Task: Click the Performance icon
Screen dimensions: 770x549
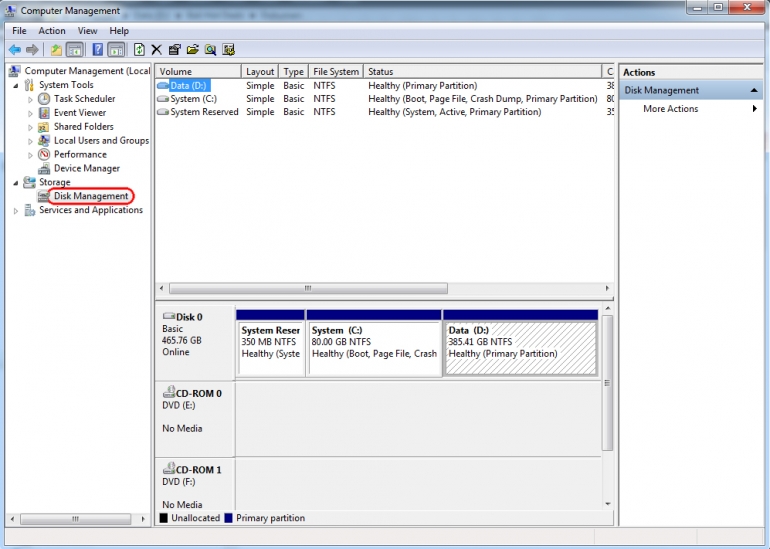Action: point(44,154)
